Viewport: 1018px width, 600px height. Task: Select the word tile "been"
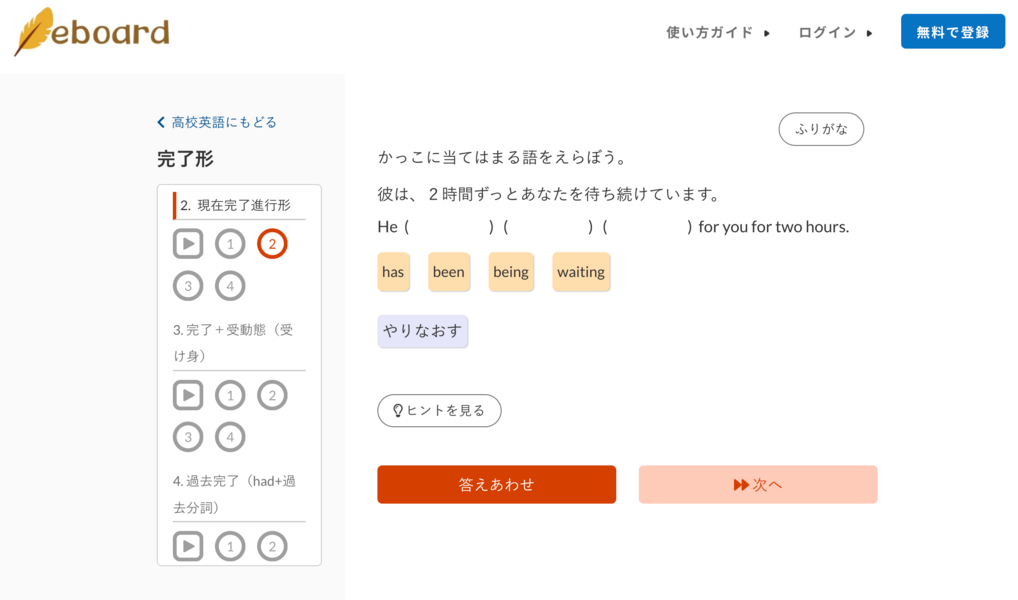point(449,271)
